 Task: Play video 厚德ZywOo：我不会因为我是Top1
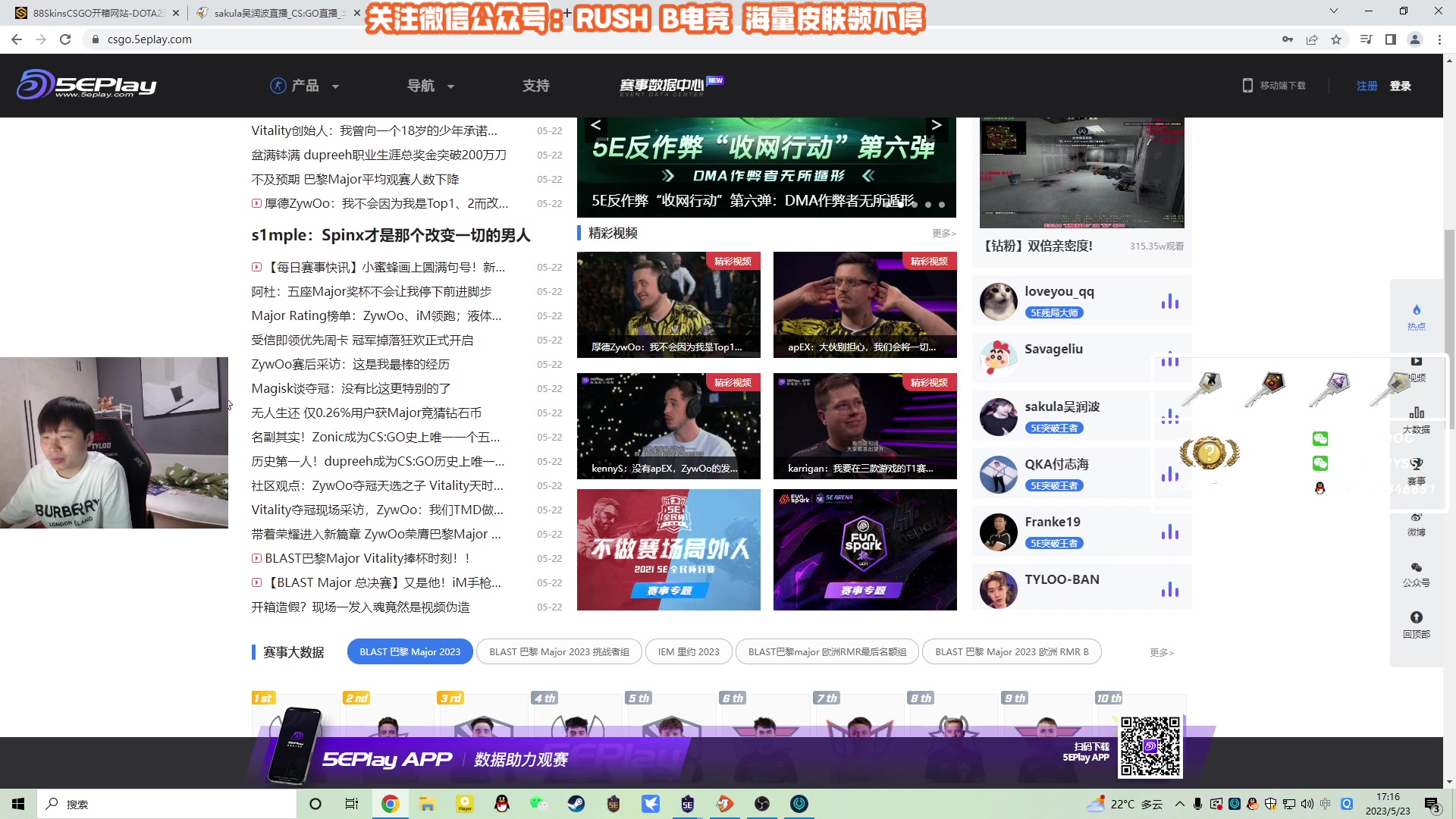coord(668,305)
